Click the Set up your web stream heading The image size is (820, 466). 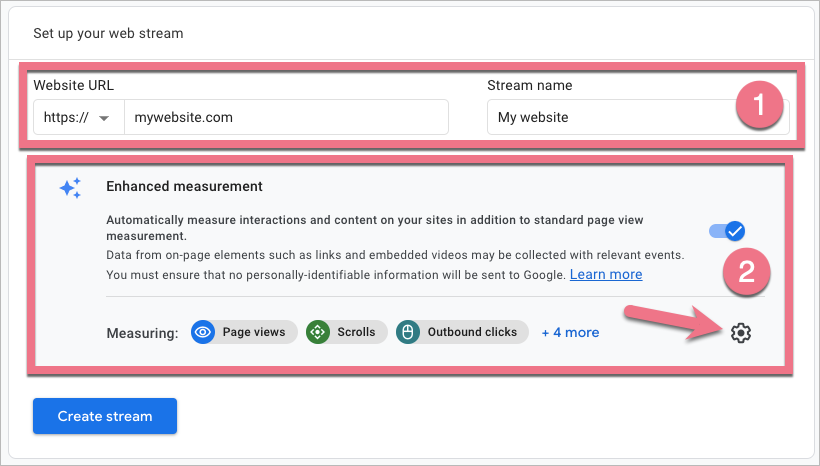108,33
